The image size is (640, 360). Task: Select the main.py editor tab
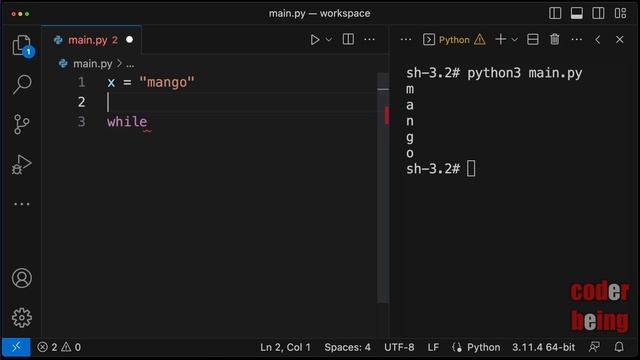(91, 40)
